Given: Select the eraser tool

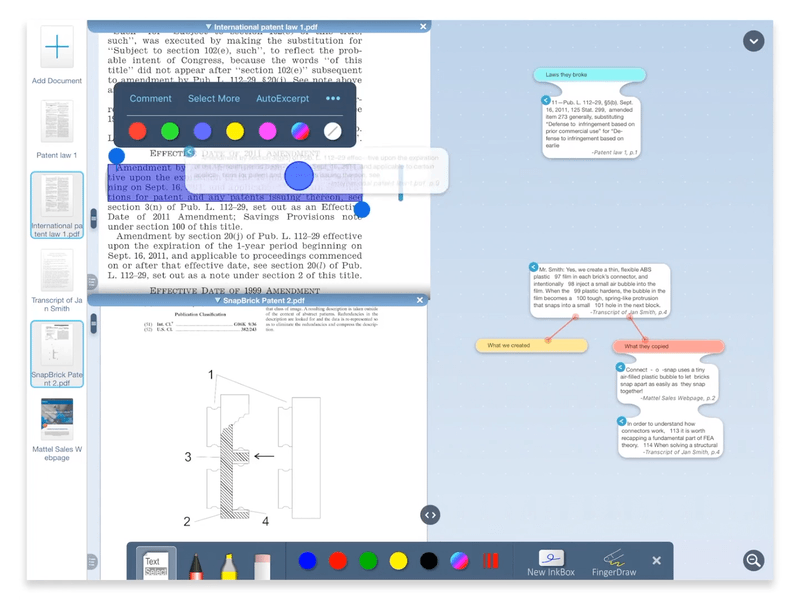Looking at the screenshot, I should [262, 566].
